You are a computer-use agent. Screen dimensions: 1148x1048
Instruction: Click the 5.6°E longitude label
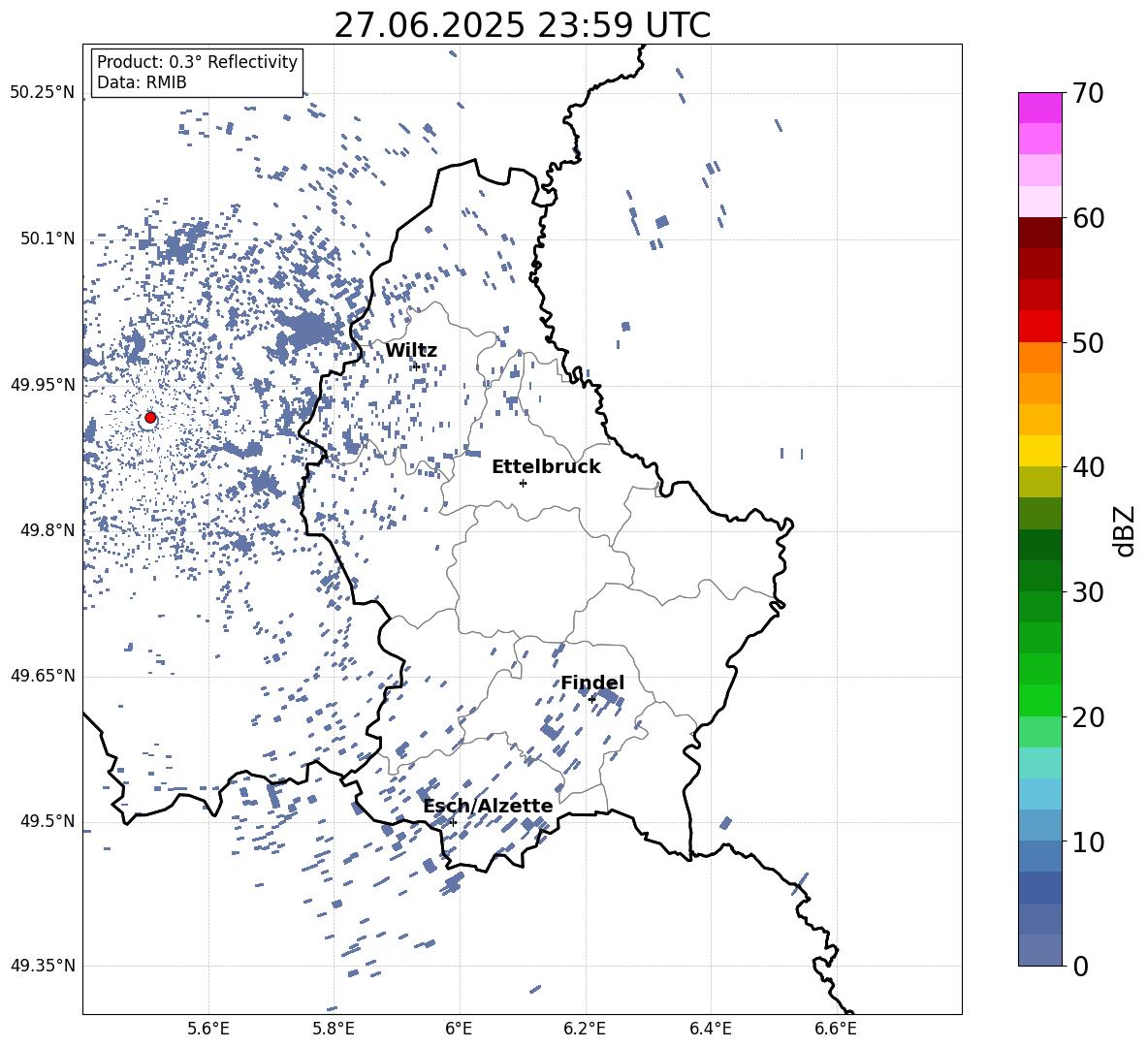pos(208,1029)
